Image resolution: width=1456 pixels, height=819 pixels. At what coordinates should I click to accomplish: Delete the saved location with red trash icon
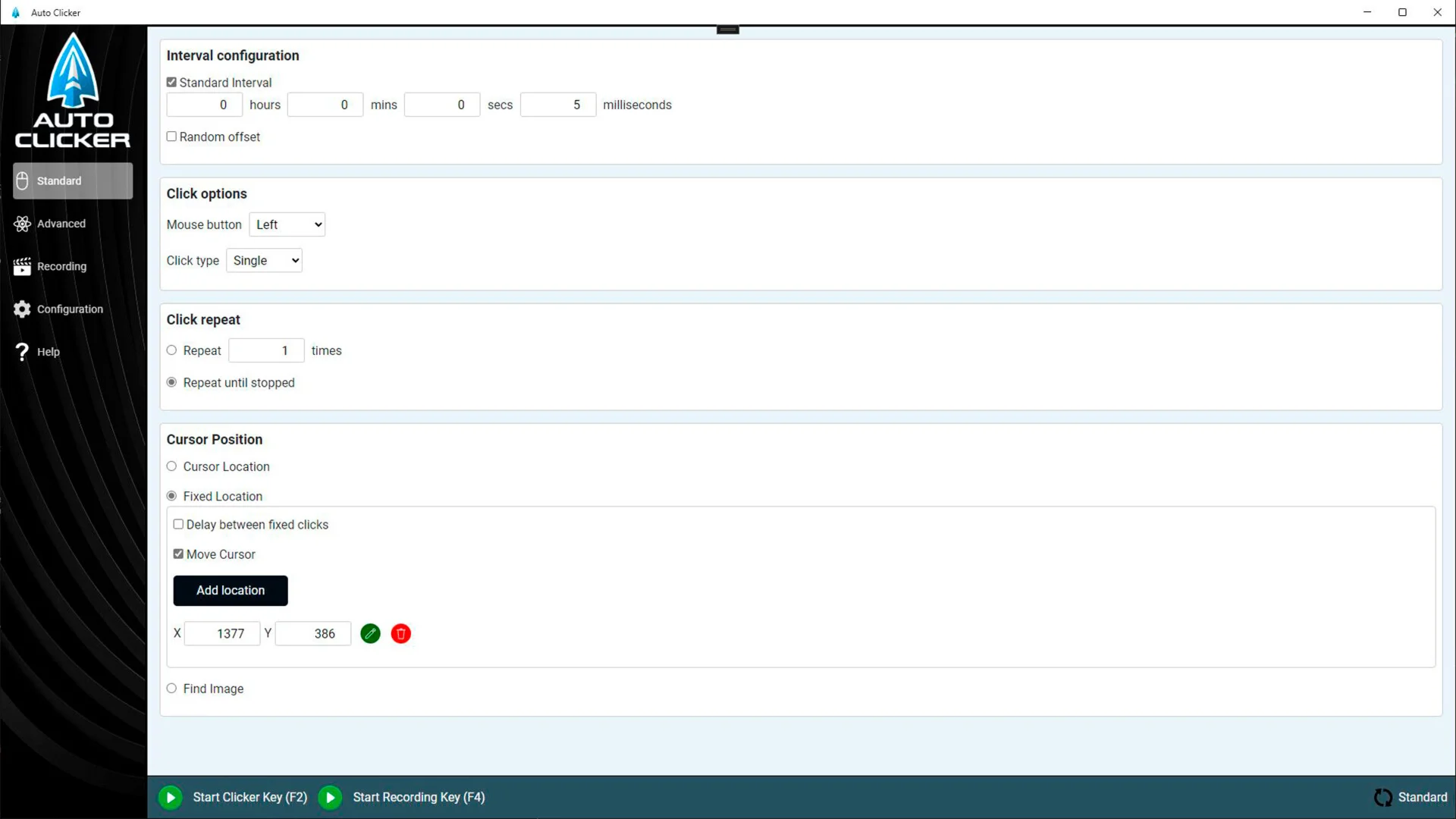tap(401, 634)
